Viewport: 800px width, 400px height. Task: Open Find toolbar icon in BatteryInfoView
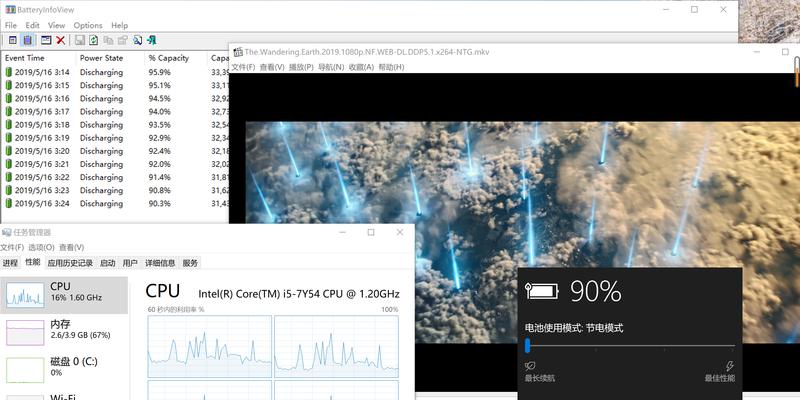tap(137, 40)
